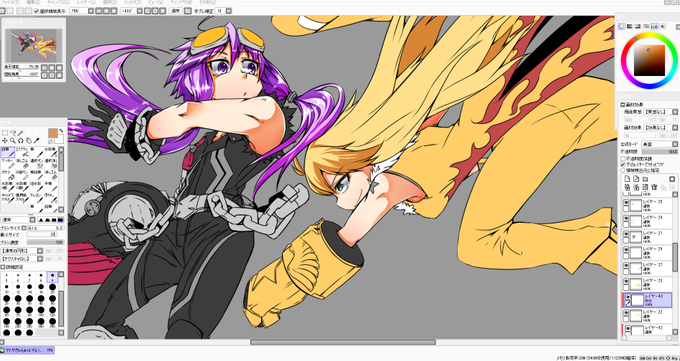Select the lasso selection tool
This screenshot has height=361, width=680.
[x=13, y=133]
